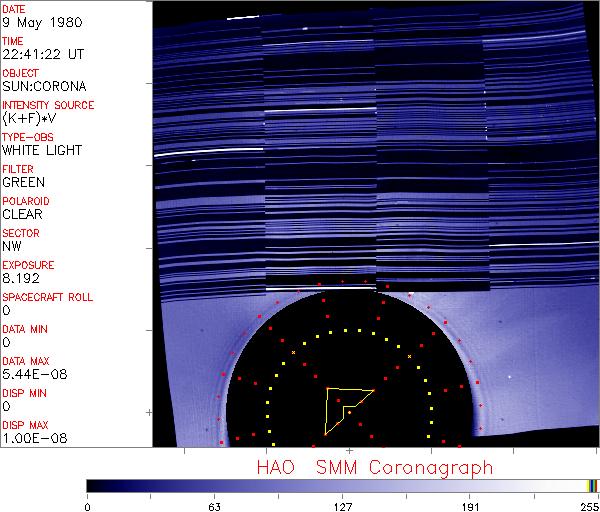Click the date value 9 May 1980
600x512 pixels.
(x=35, y=22)
